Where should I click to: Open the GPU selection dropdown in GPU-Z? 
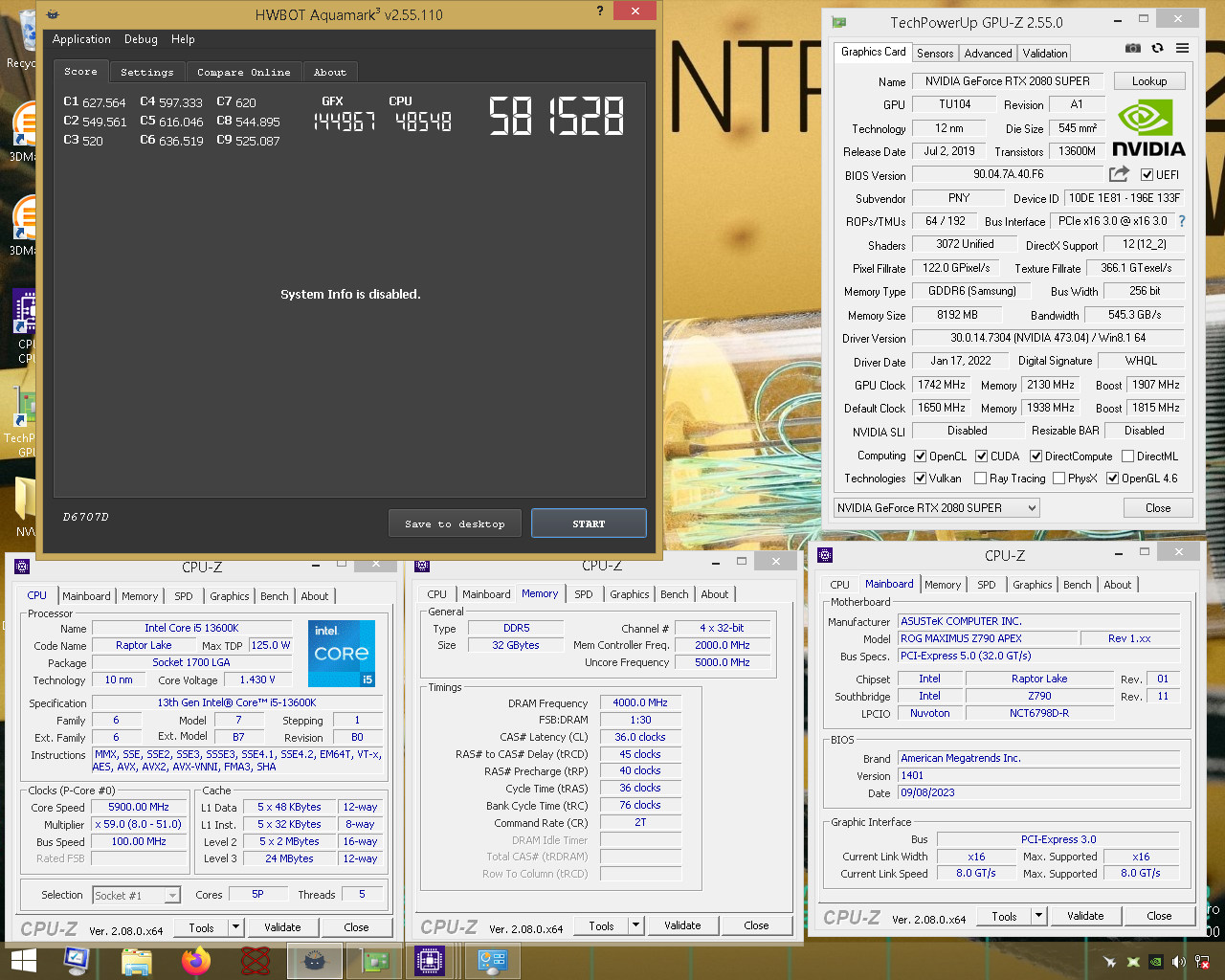(x=936, y=508)
